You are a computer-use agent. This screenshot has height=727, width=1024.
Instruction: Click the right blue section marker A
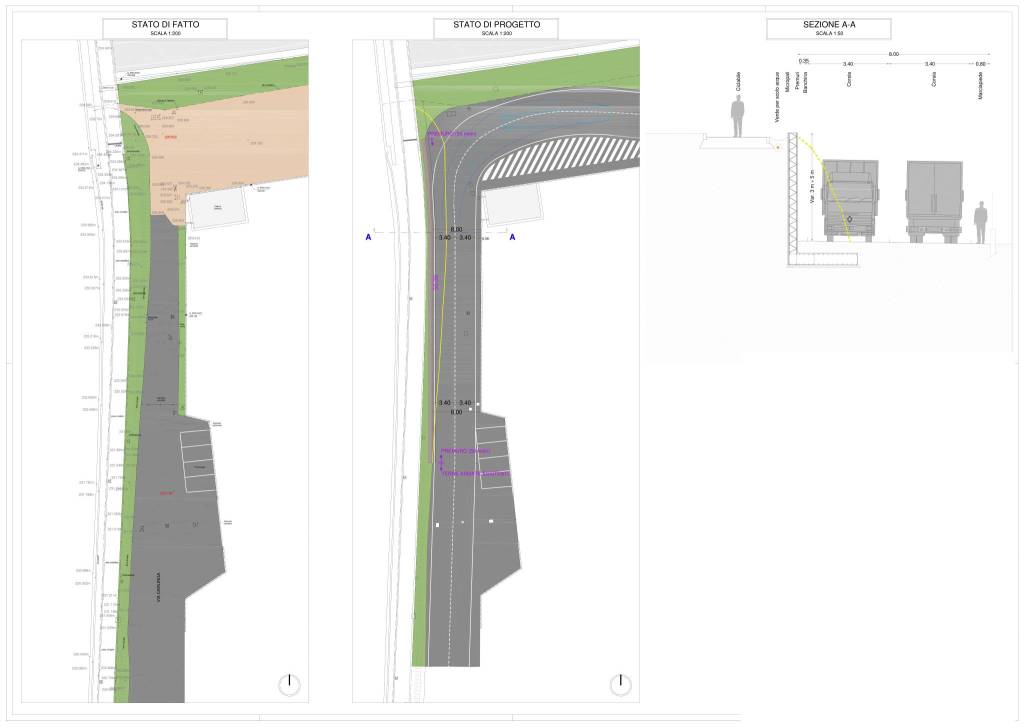513,238
